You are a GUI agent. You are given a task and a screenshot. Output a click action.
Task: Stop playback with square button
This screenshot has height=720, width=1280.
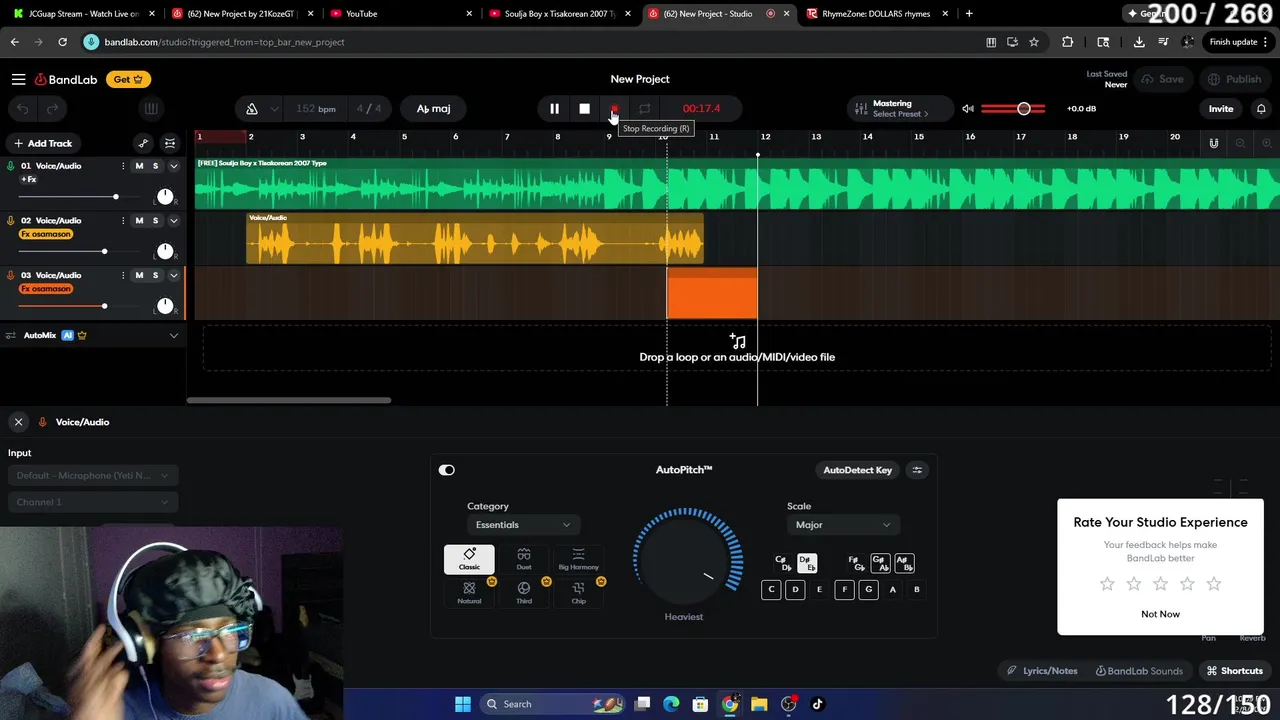(x=584, y=109)
